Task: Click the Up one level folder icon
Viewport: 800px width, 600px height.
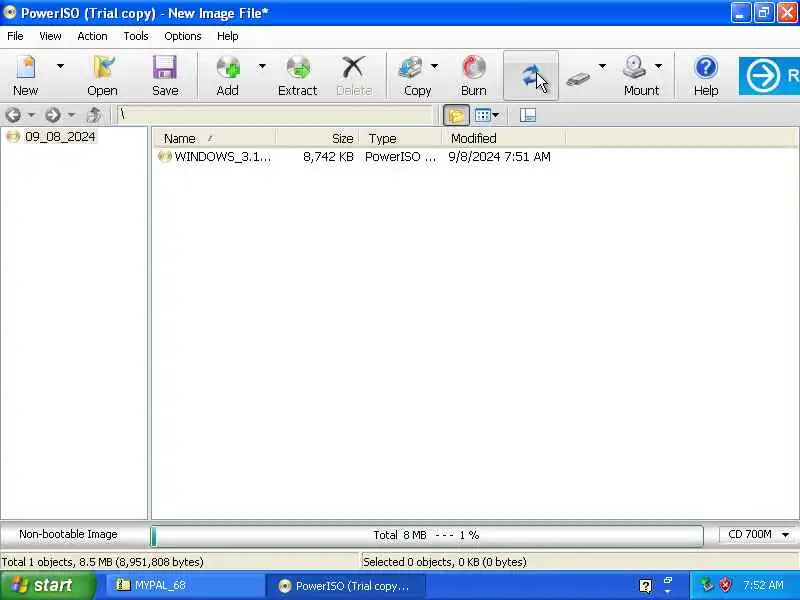Action: click(94, 115)
